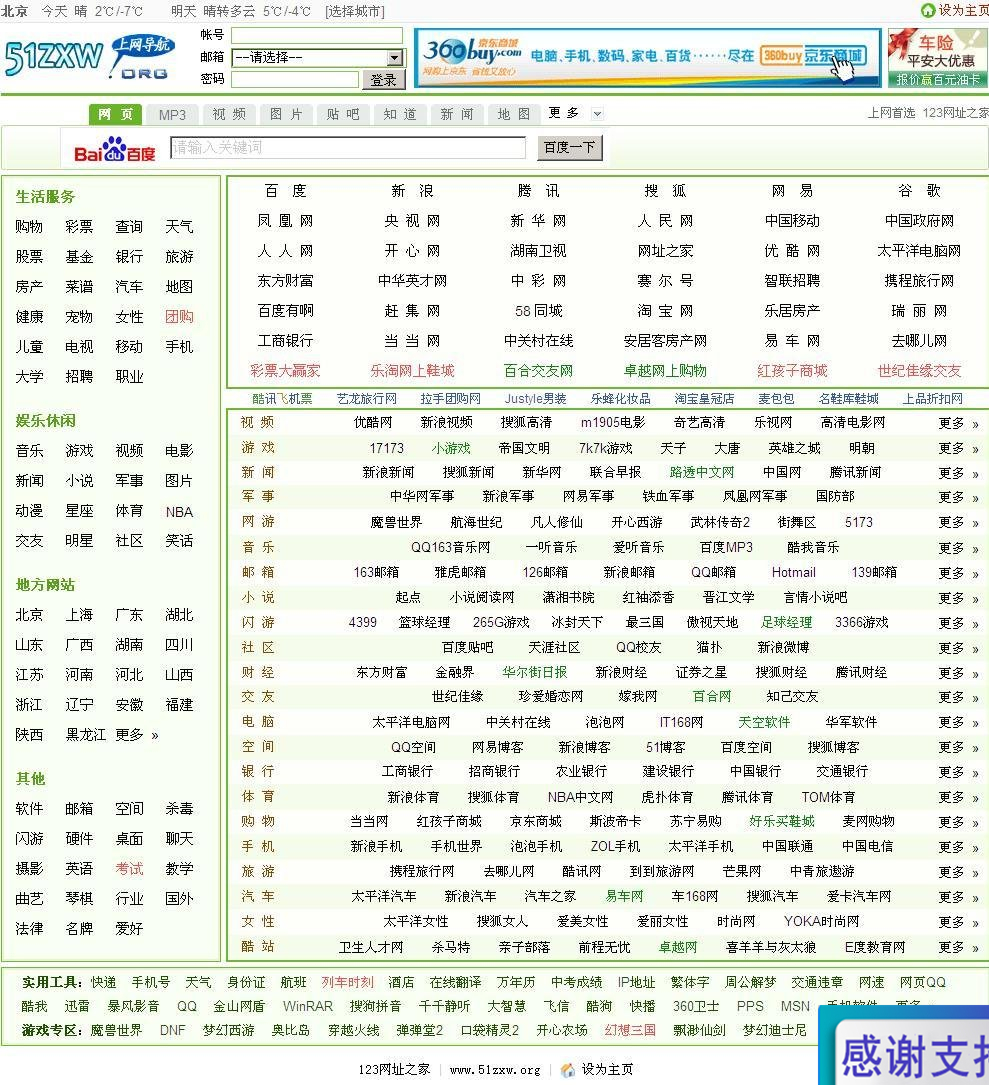Open the 喜羊羊与灰太狼 link
989x1085 pixels.
coord(770,947)
